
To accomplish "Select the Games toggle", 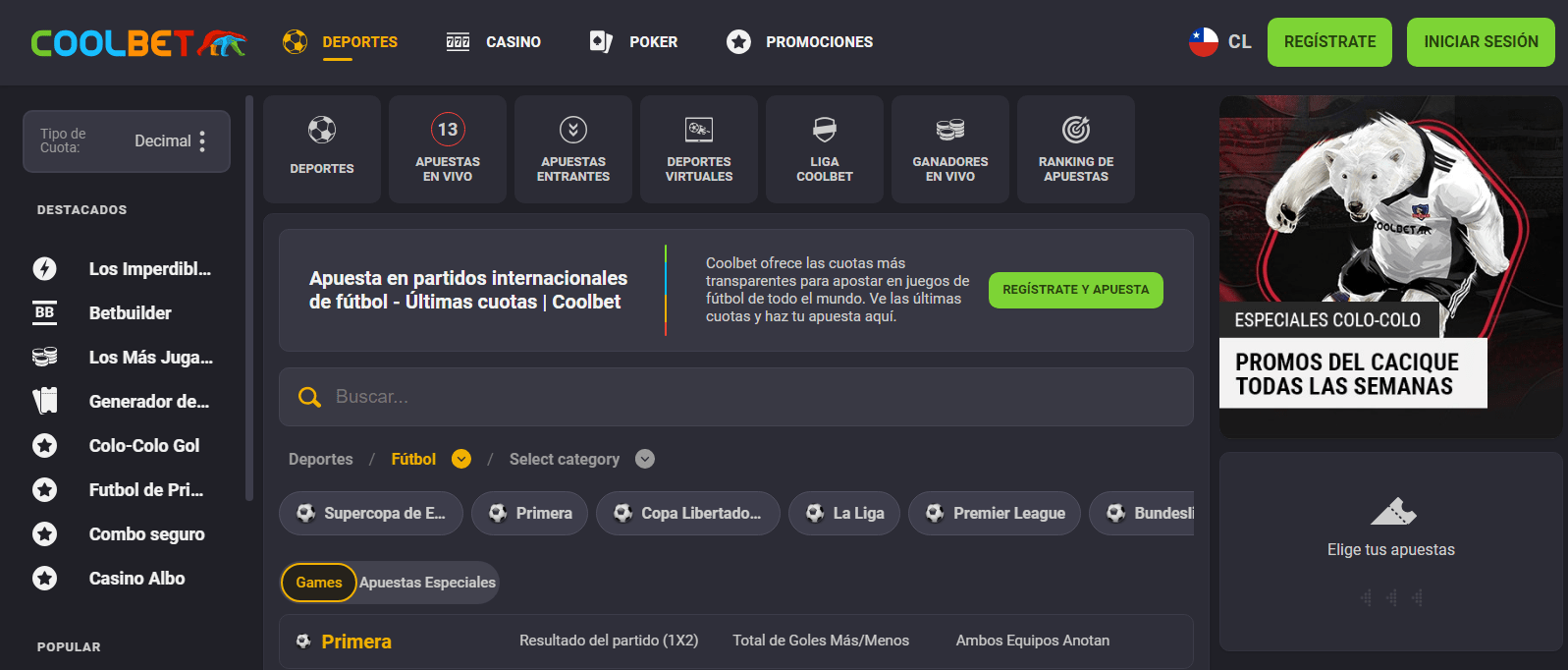I will [319, 583].
